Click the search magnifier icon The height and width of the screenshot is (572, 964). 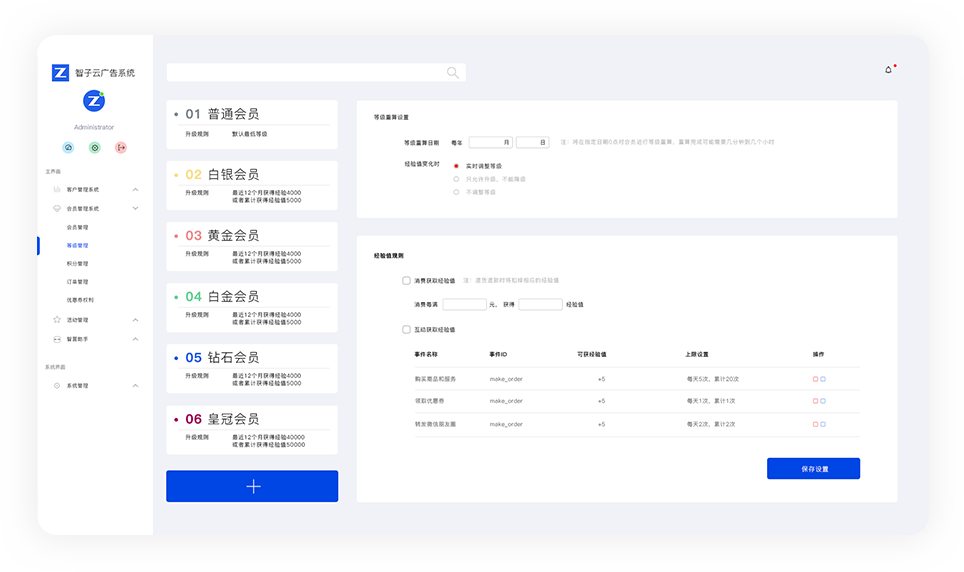click(453, 72)
